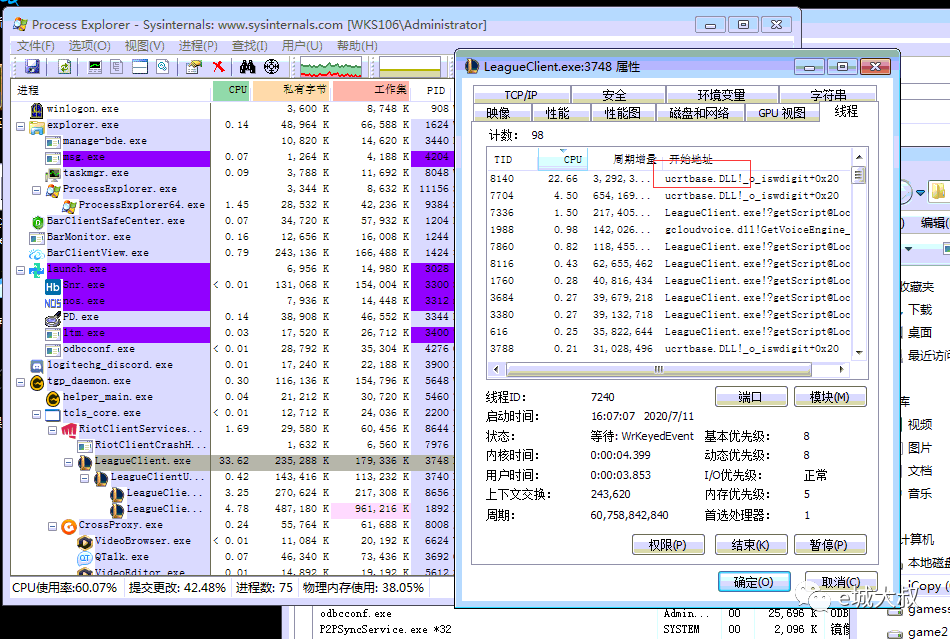Viewport: 950px width, 639px height.
Task: Collapse the CrossProxy.exe tree node
Action: click(x=53, y=526)
